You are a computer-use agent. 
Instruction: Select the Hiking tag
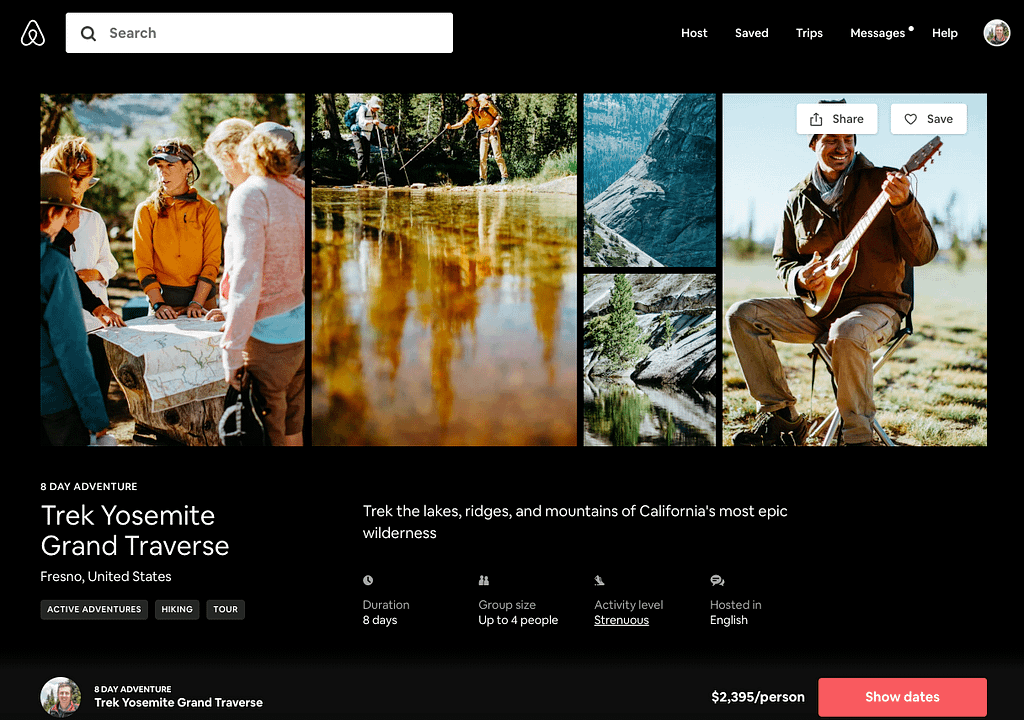[x=177, y=609]
